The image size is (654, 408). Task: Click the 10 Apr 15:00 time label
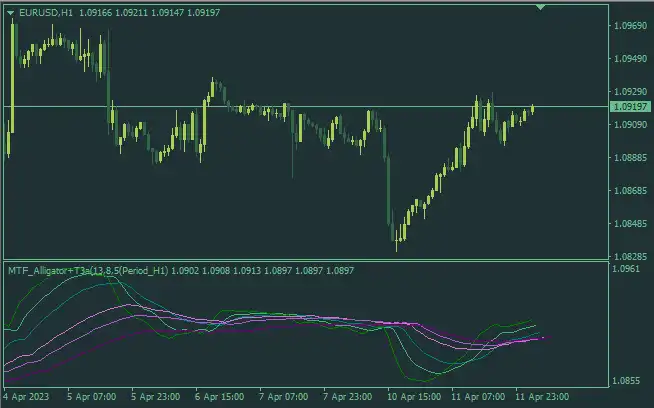point(414,395)
